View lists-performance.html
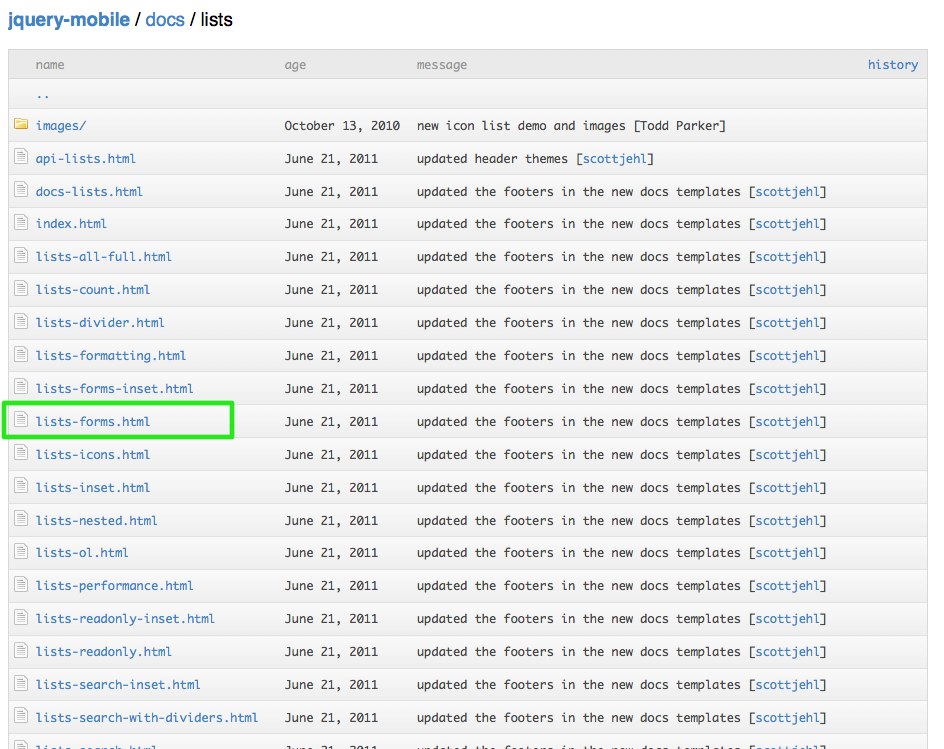The width and height of the screenshot is (944, 749). point(114,586)
